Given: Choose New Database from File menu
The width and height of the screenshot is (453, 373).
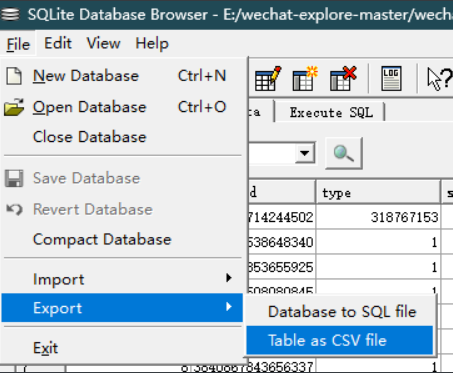Looking at the screenshot, I should (x=122, y=76).
